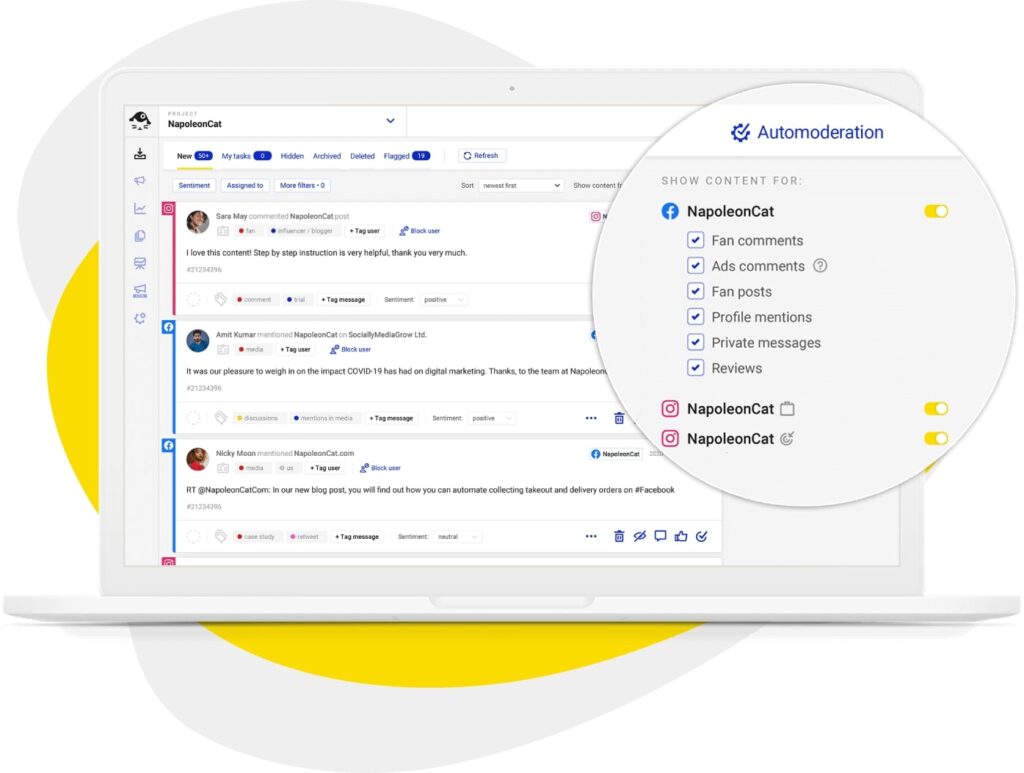Like Nicky Moon's message with thumbs-up icon
1024x773 pixels.
click(681, 536)
